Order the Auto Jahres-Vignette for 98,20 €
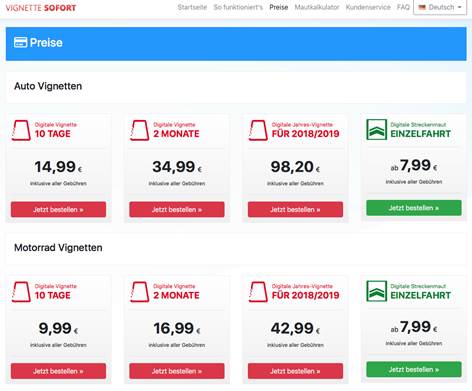Image resolution: width=472 pixels, height=391 pixels. pyautogui.click(x=295, y=210)
